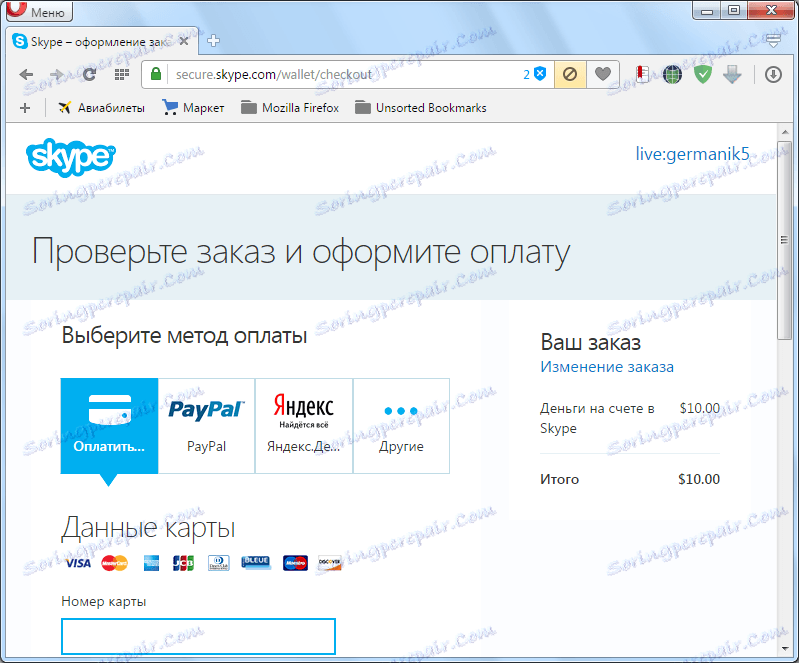Screen dimensions: 799x663
Task: Click the VISA card logo
Action: pyautogui.click(x=78, y=563)
